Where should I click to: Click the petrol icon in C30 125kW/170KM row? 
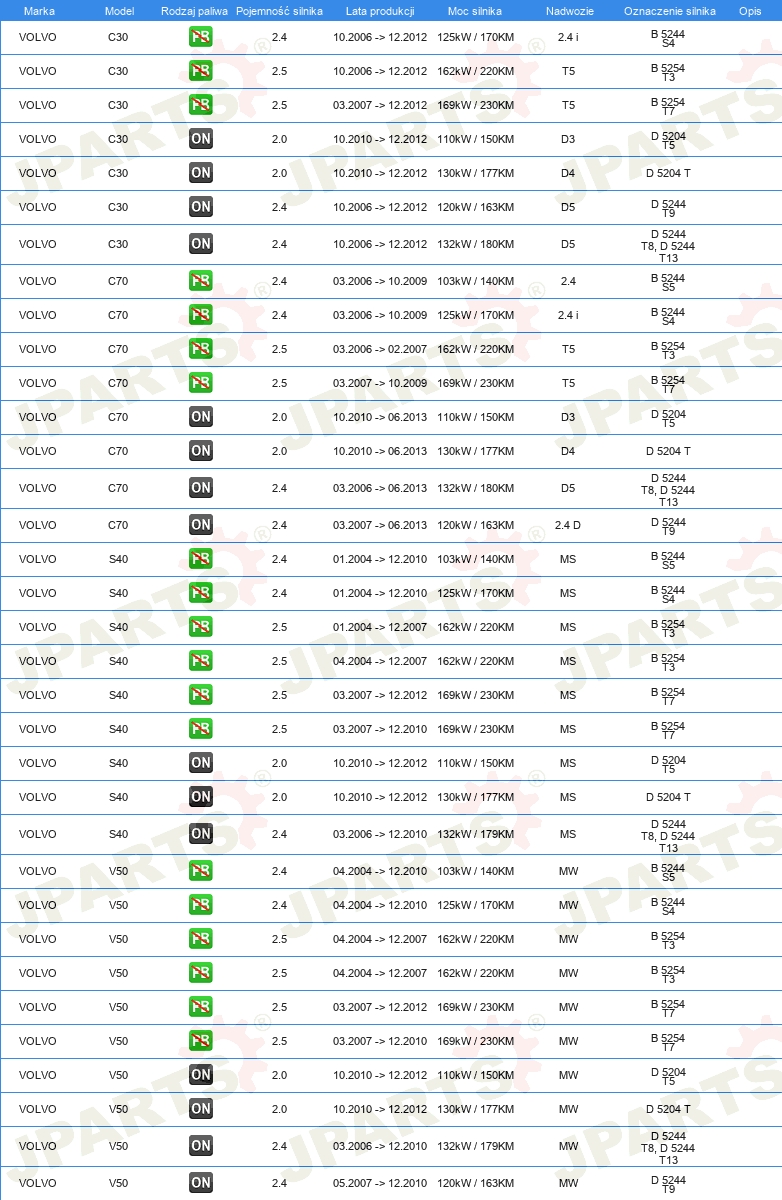coord(201,38)
